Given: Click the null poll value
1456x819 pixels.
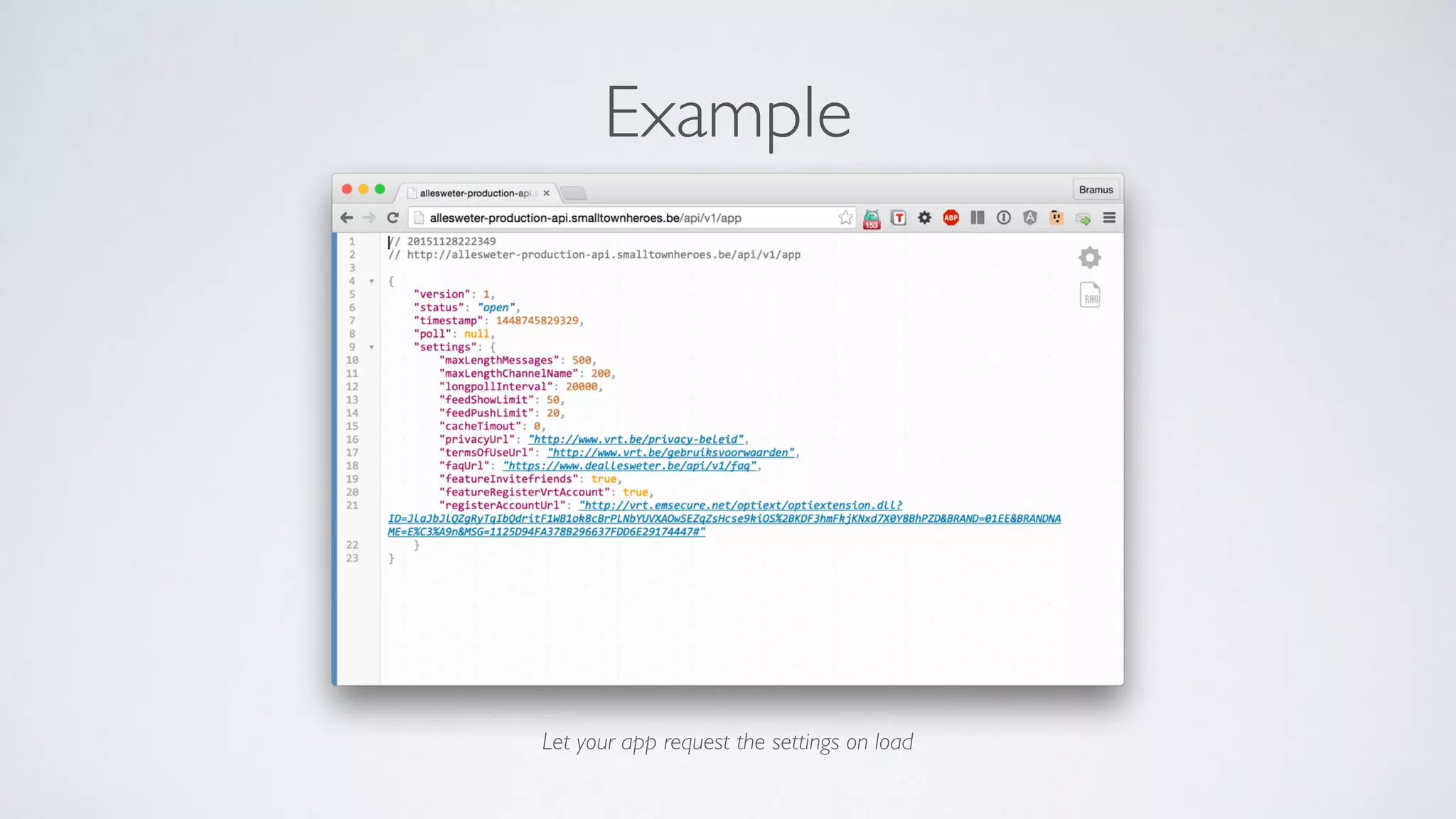Looking at the screenshot, I should 477,334.
